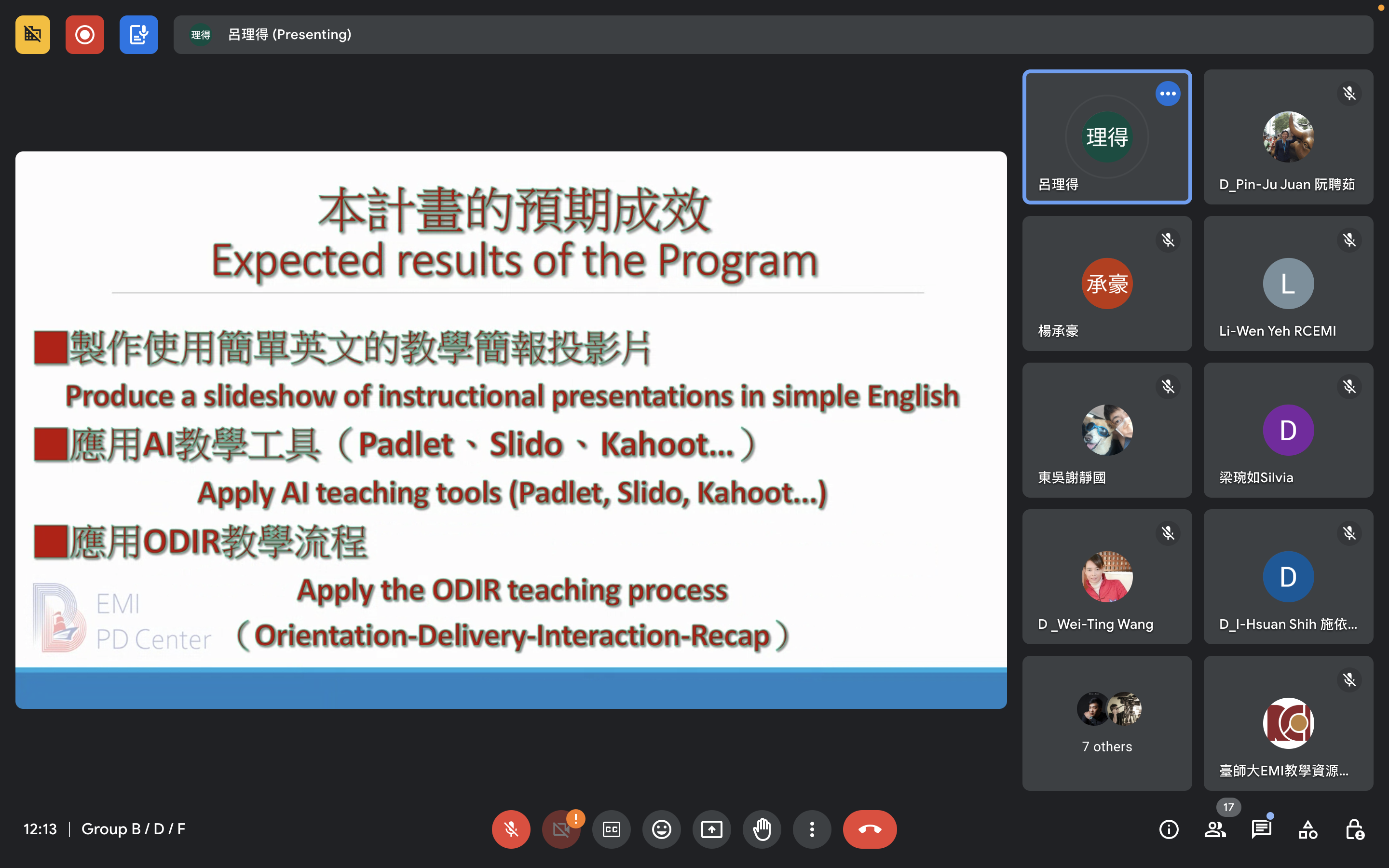Click the present now screen-share button

(712, 829)
